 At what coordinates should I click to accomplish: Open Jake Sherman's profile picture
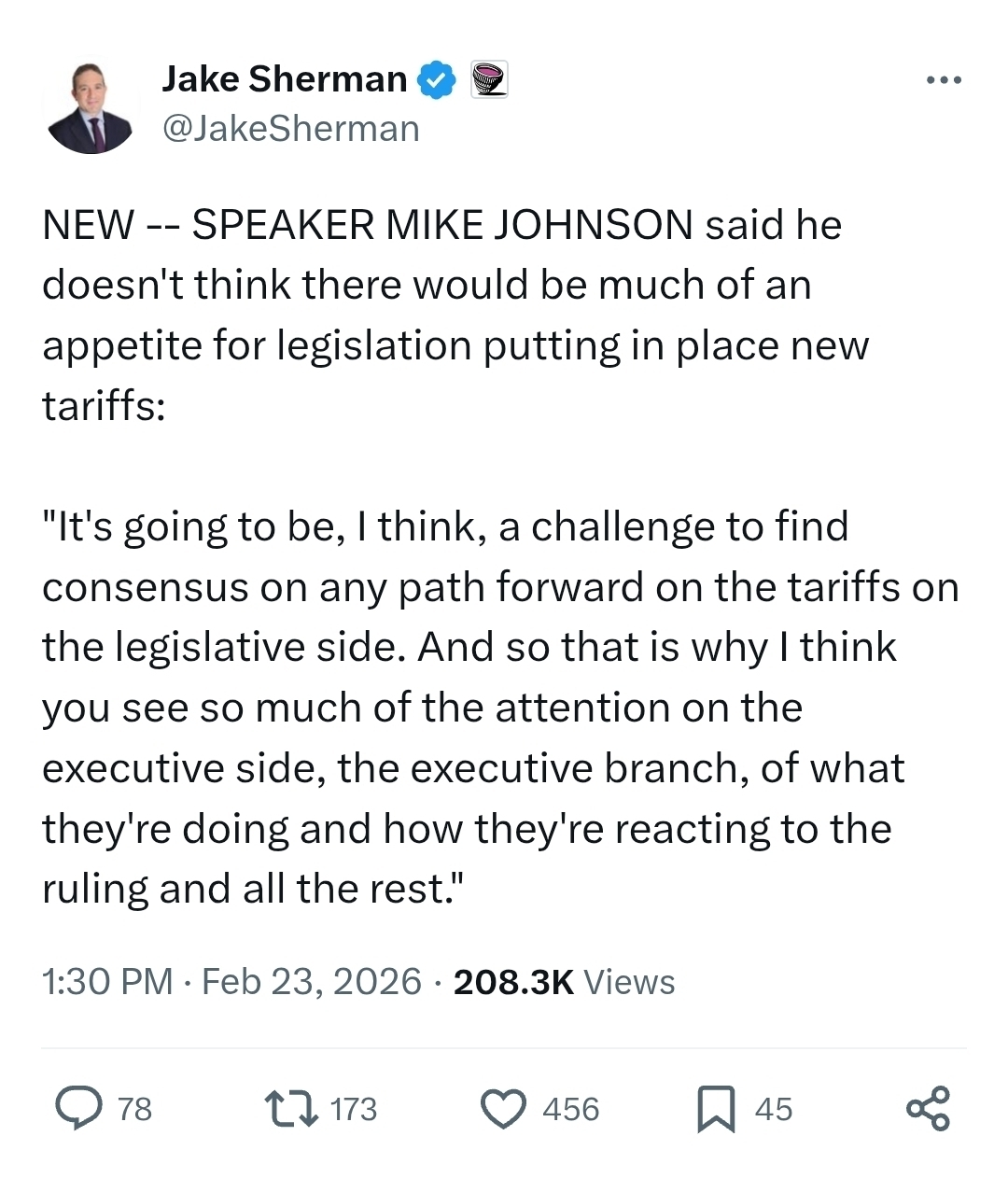point(91,106)
